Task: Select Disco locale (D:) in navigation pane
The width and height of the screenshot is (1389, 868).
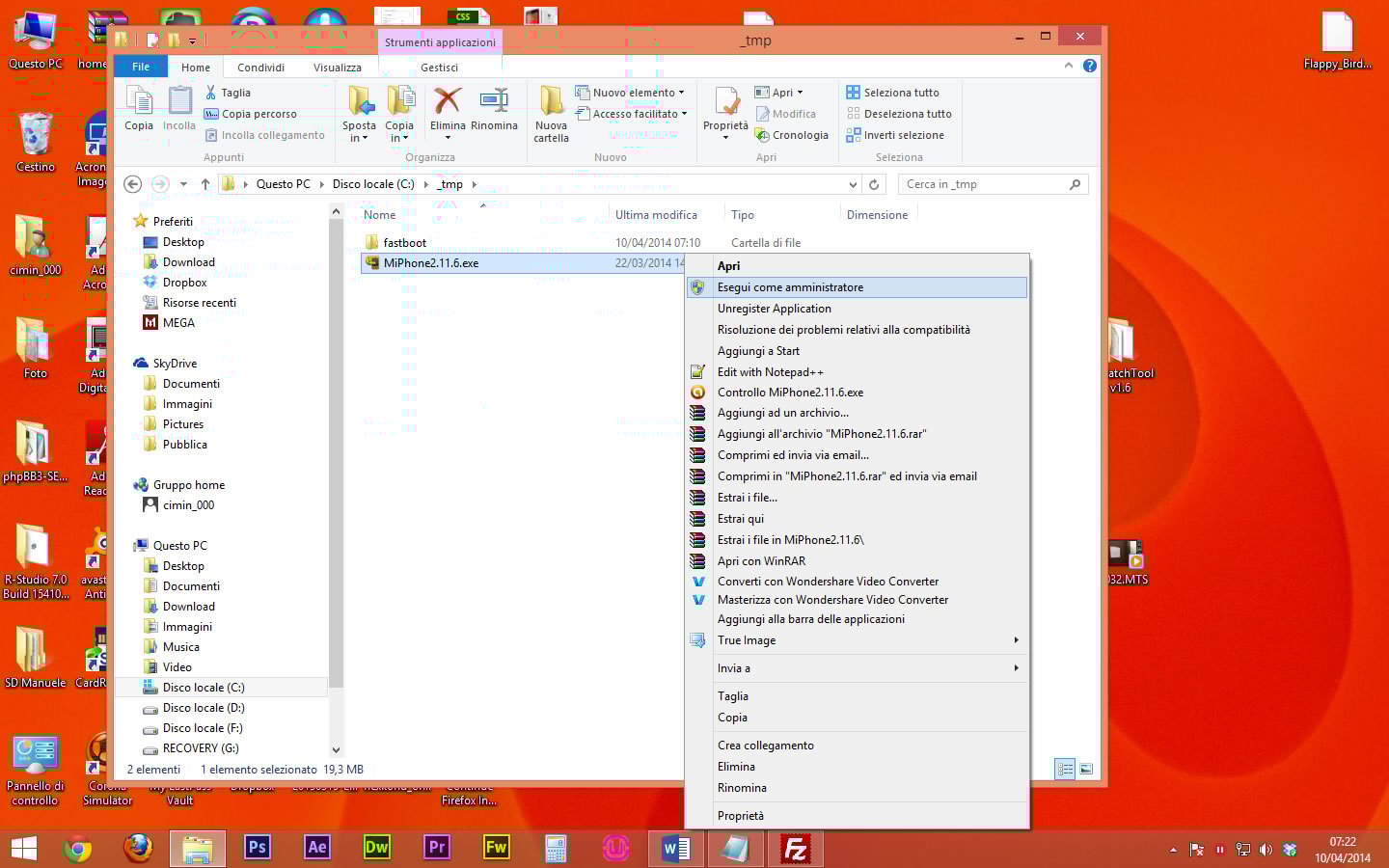Action: click(204, 708)
